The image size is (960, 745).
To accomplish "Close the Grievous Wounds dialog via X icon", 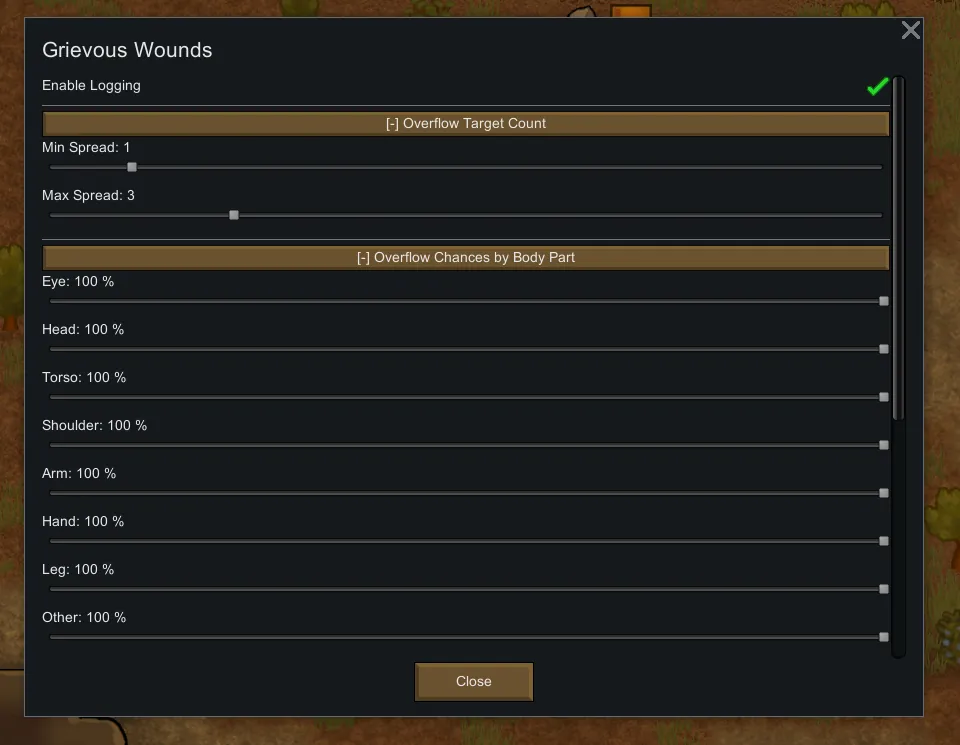I will (910, 30).
